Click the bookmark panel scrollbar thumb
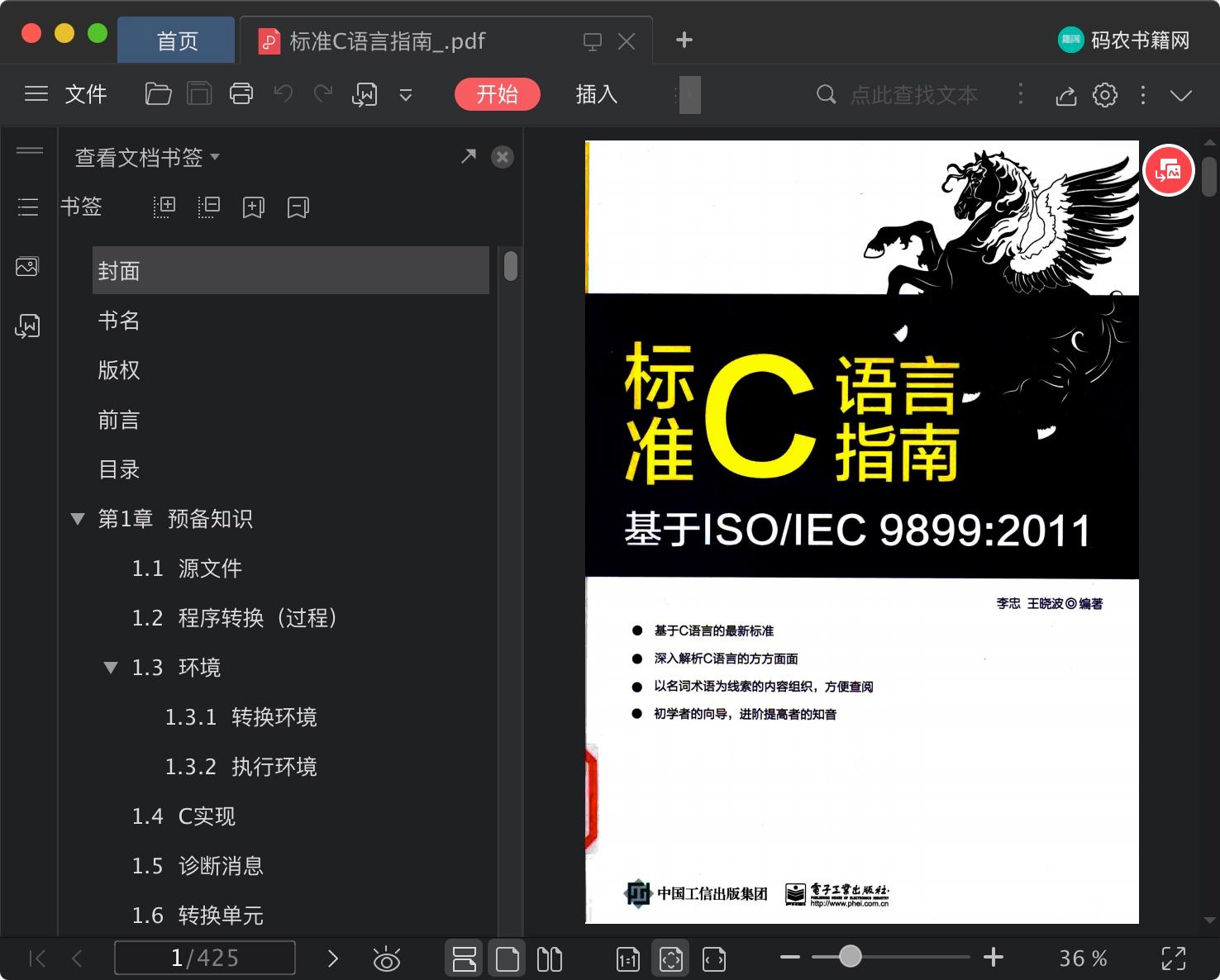Screen dimensions: 1220x980 tap(511, 266)
